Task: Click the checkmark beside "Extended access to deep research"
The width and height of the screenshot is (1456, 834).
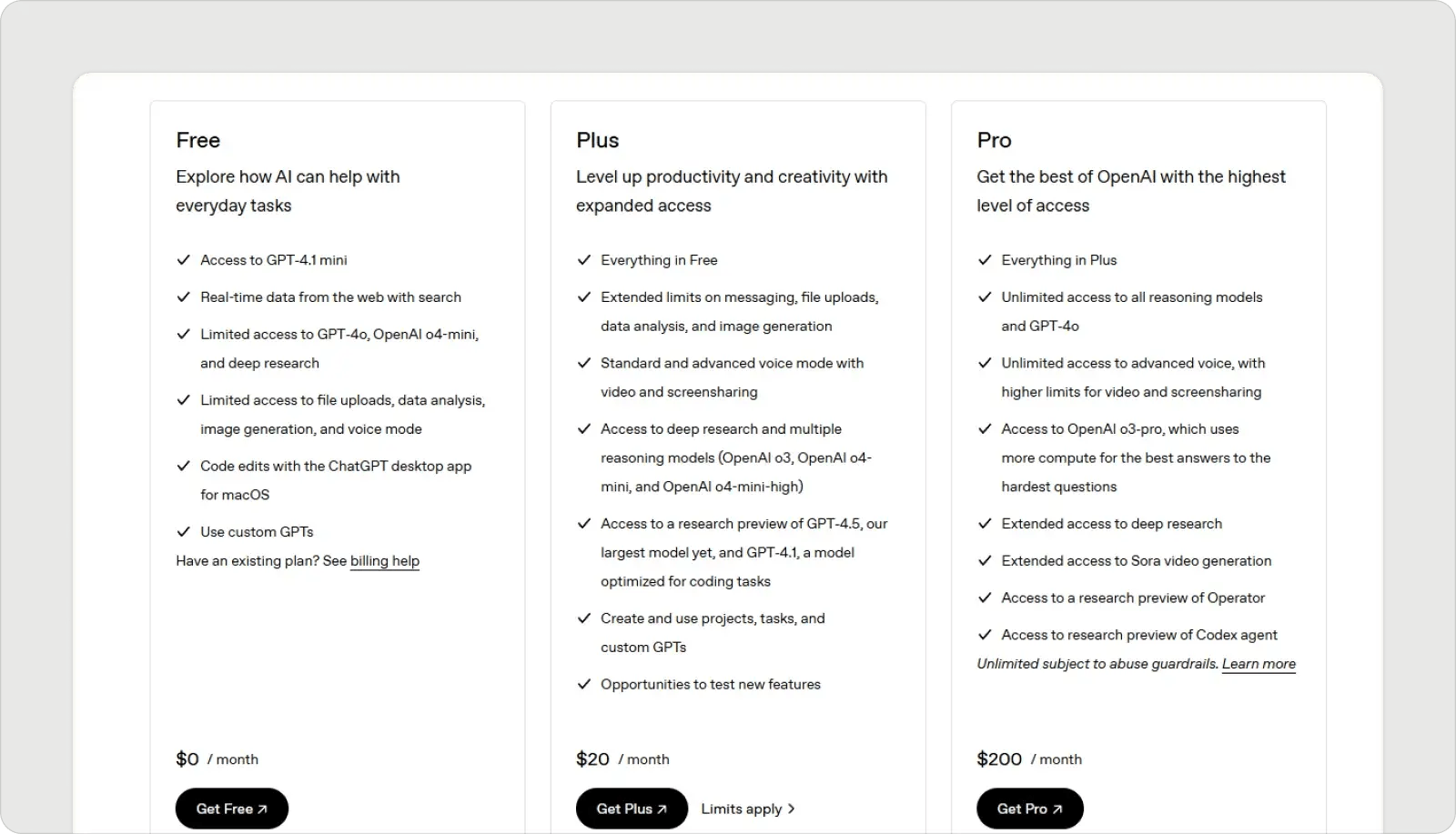Action: coord(985,524)
